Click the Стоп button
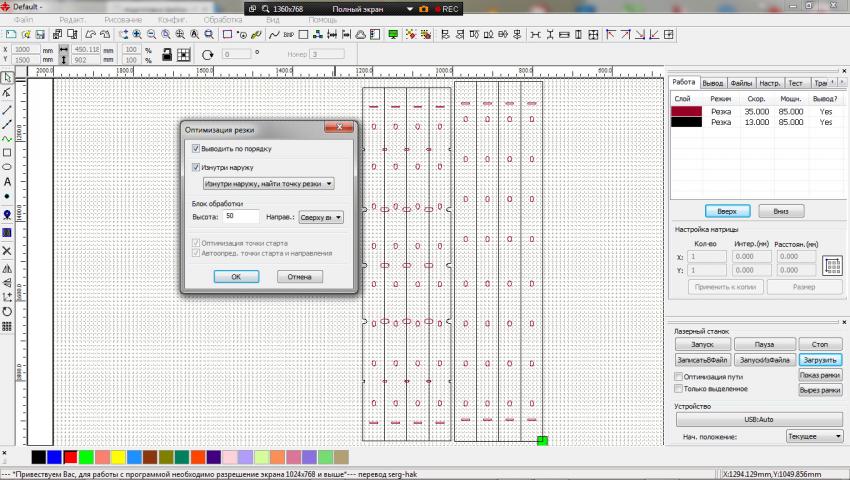This screenshot has height=480, width=850. 820,344
